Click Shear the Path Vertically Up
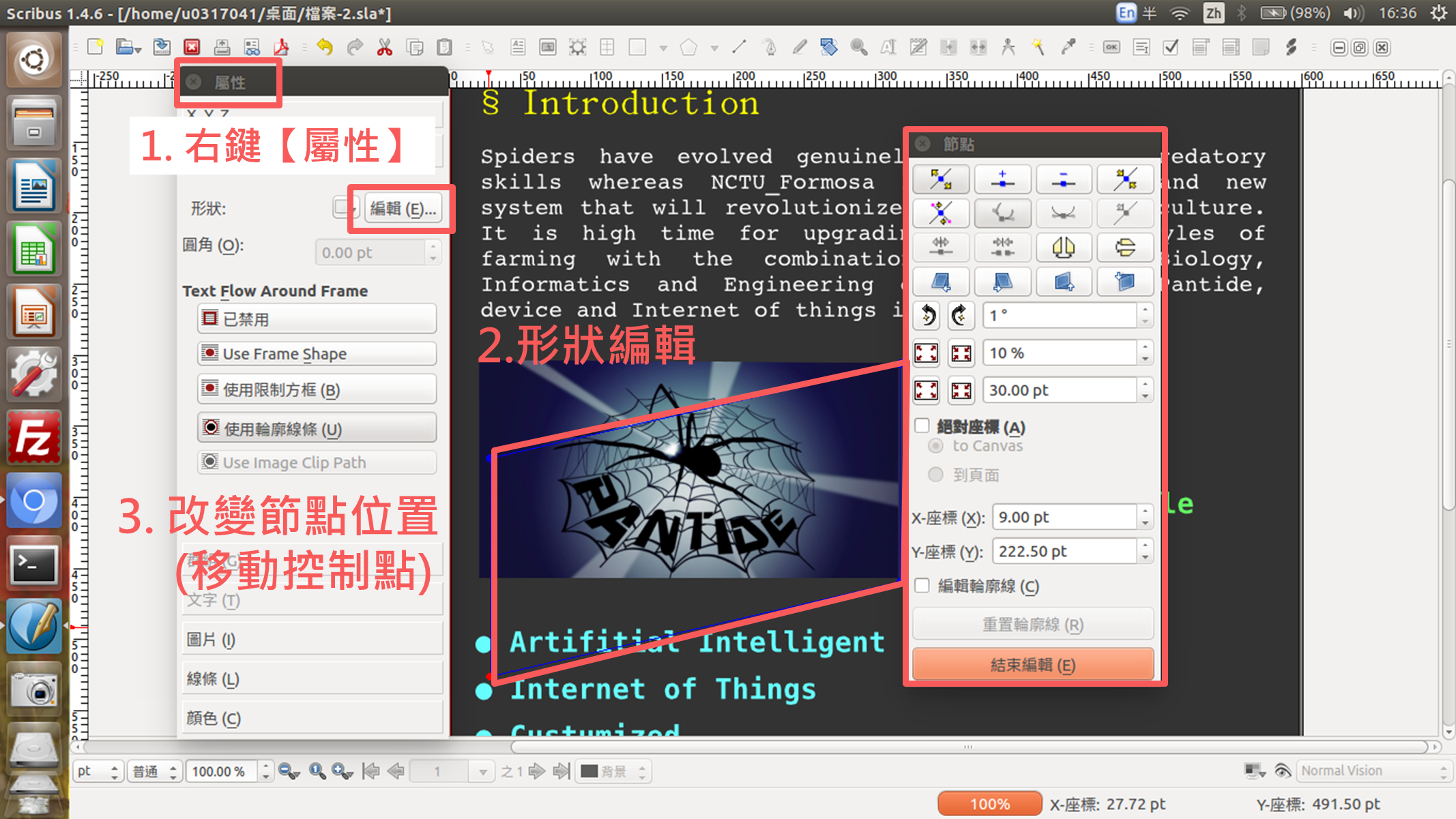The width and height of the screenshot is (1456, 819). click(x=1064, y=282)
